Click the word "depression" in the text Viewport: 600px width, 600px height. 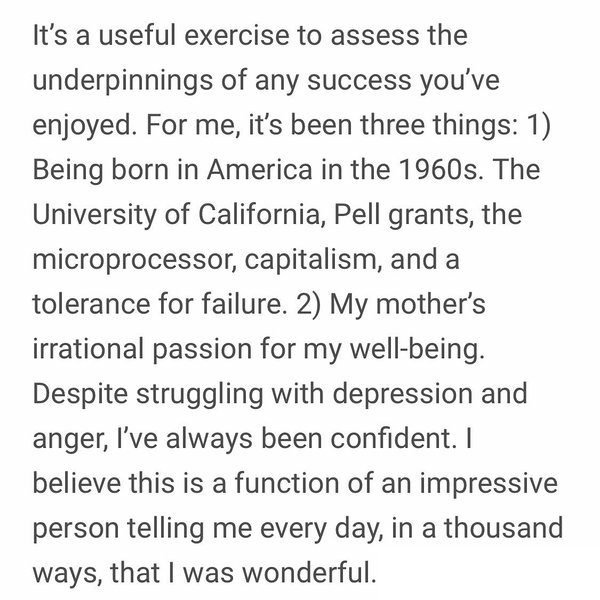pos(403,395)
